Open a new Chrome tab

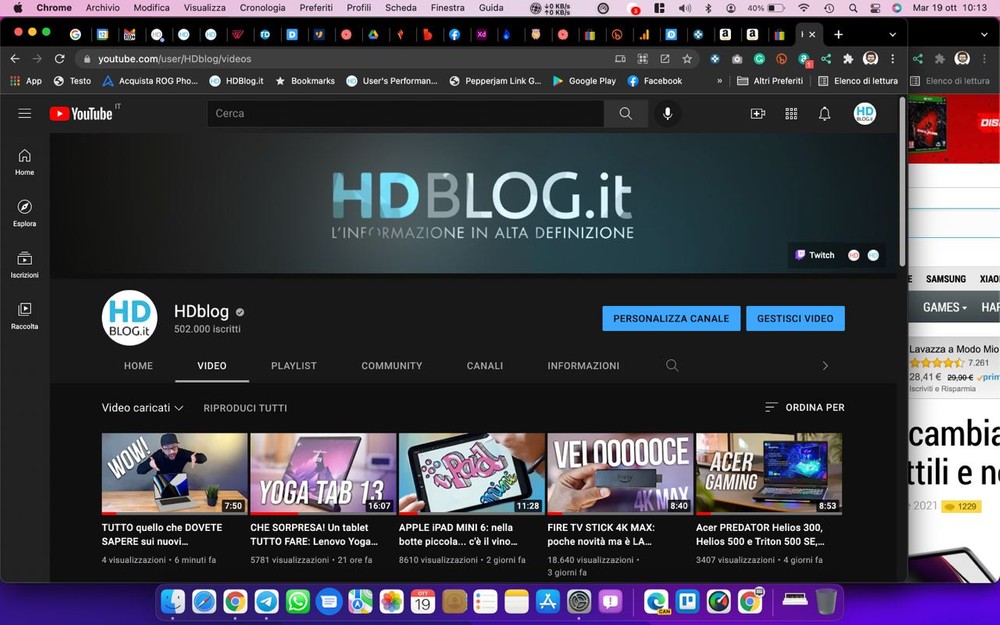[838, 34]
